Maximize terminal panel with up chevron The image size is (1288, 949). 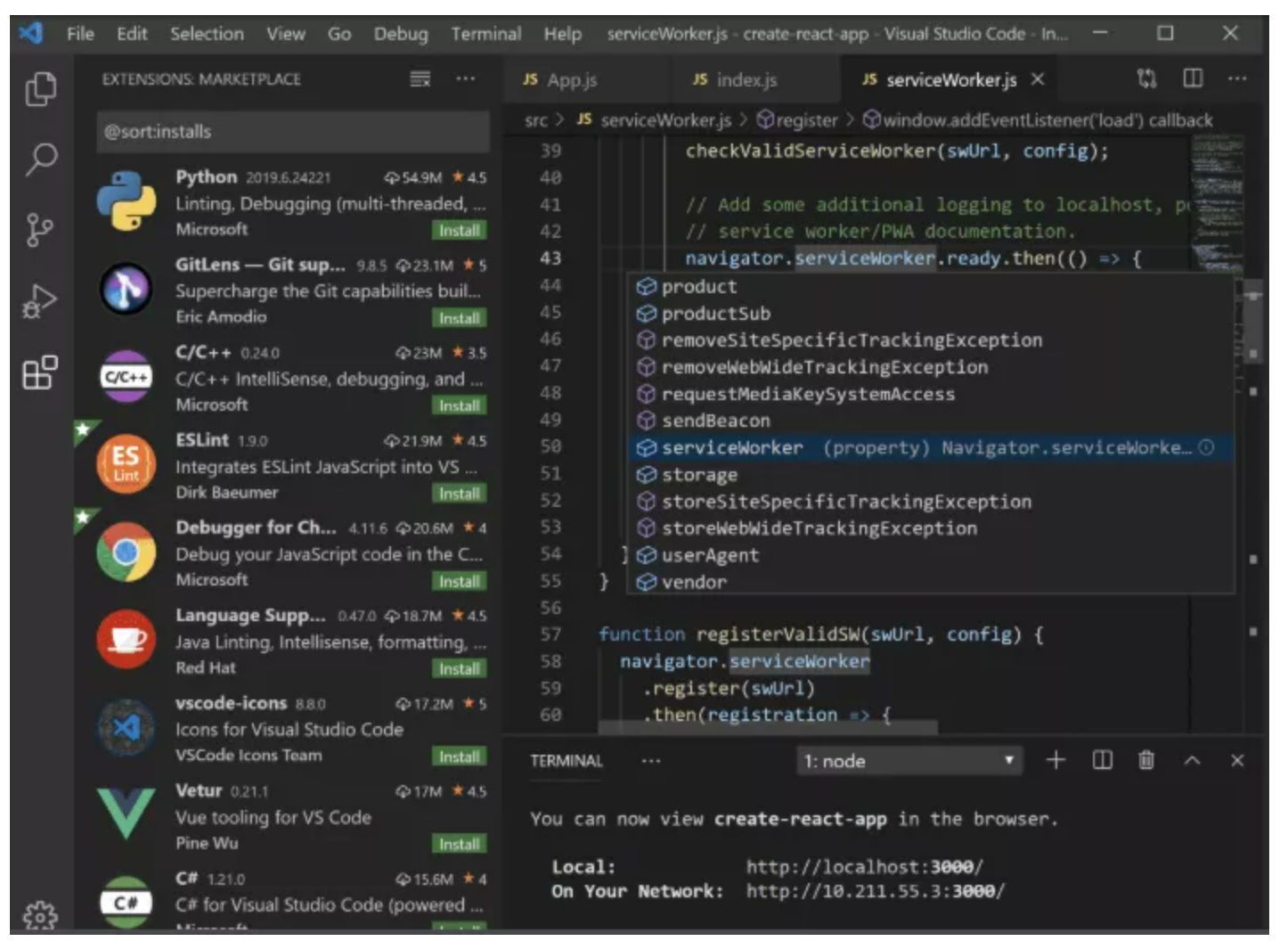[x=1192, y=760]
